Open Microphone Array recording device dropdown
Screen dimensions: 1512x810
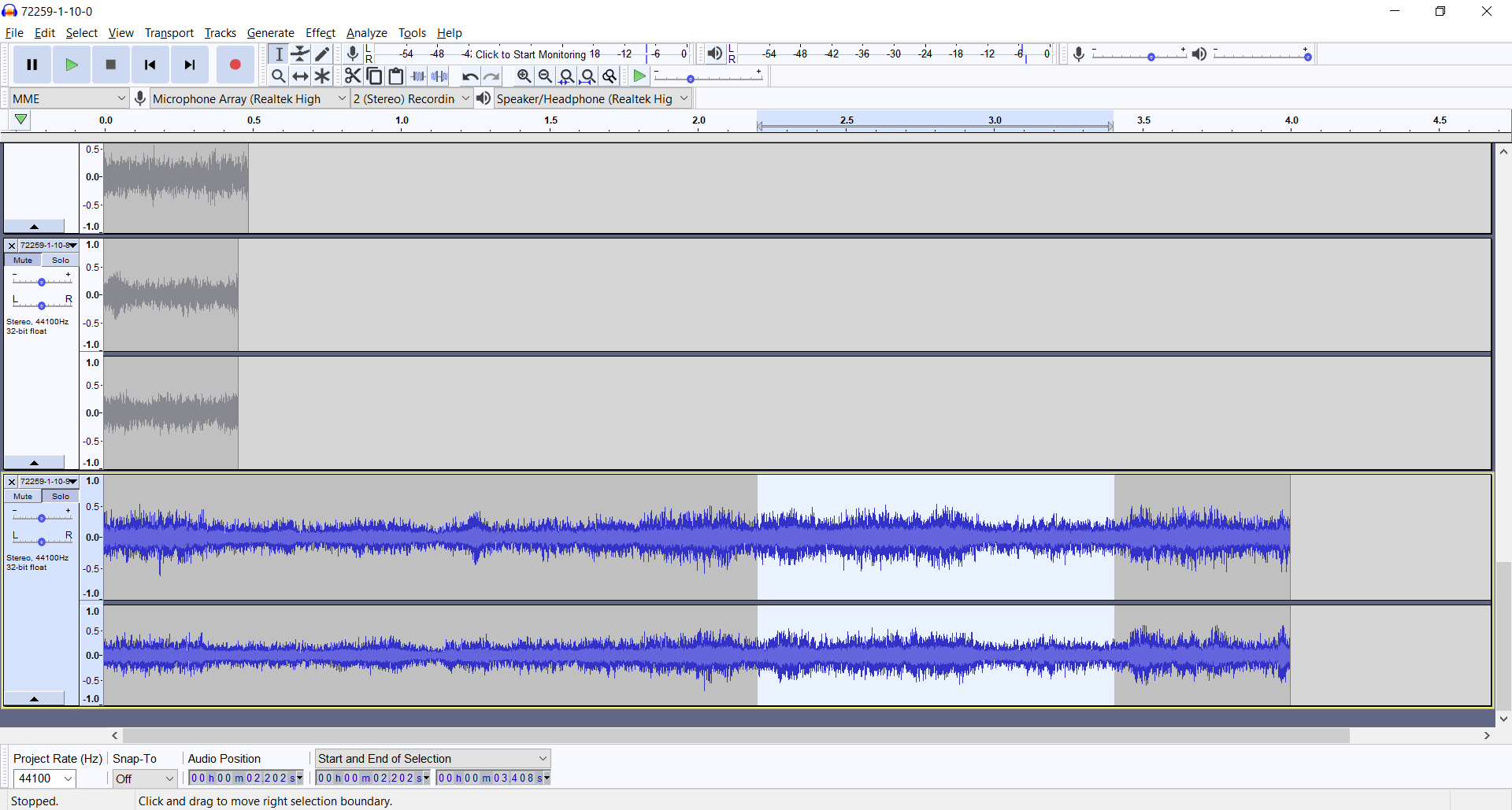pyautogui.click(x=250, y=98)
